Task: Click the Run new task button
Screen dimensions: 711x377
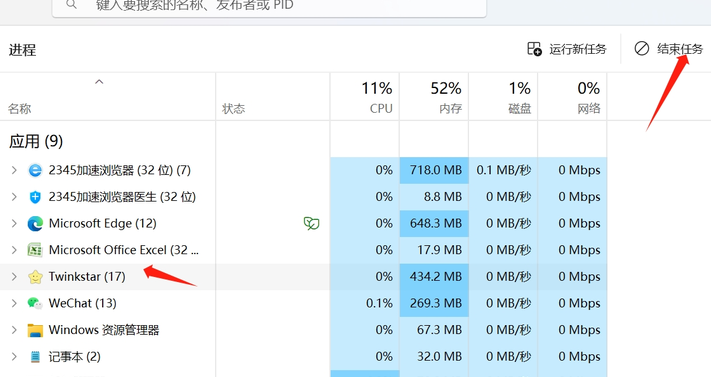Action: (566, 49)
